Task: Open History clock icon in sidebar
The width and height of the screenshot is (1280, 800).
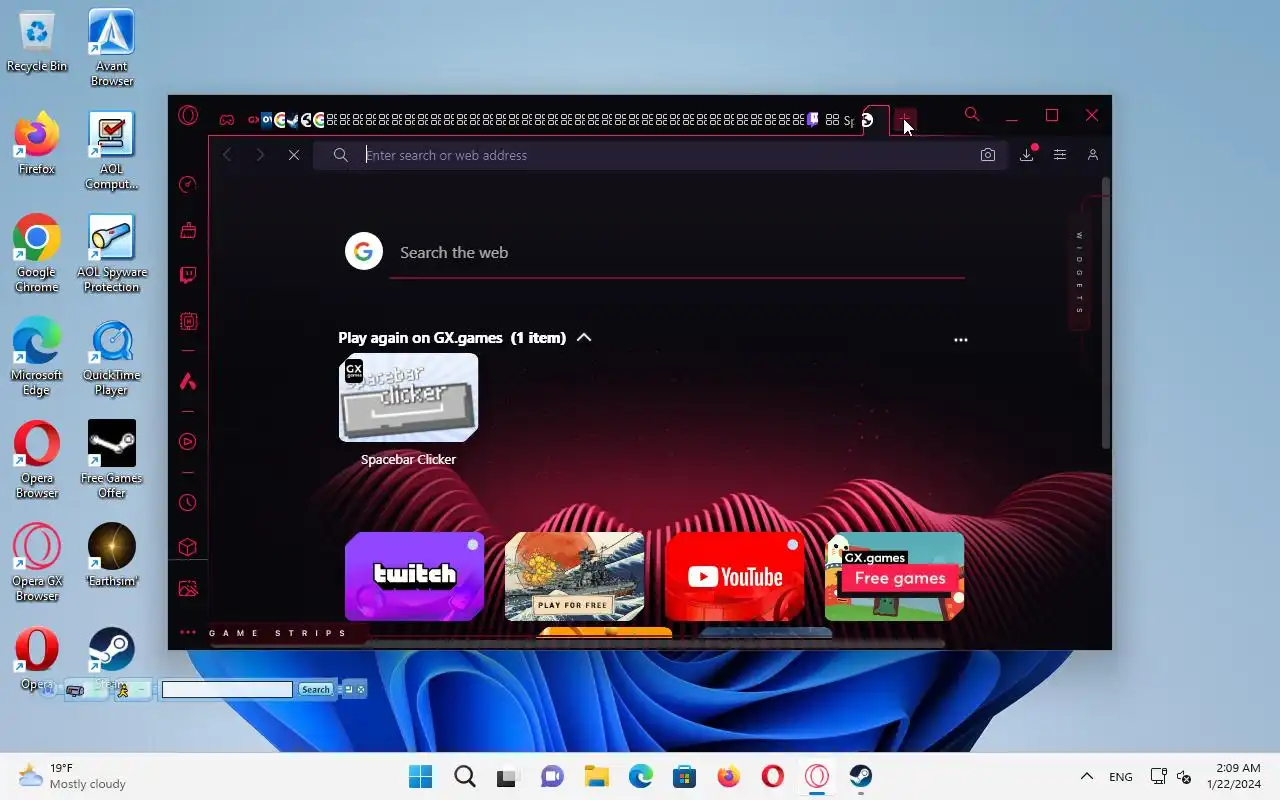Action: (x=188, y=502)
